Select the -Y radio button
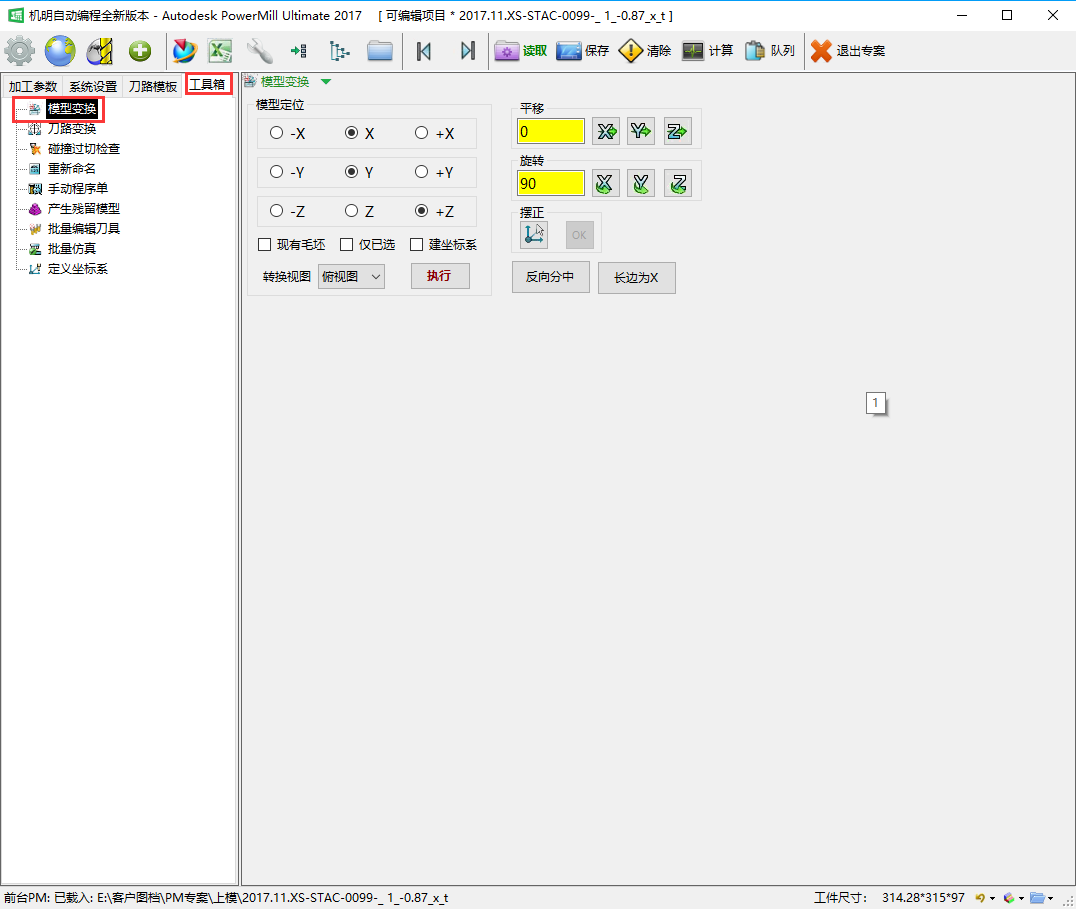The image size is (1076, 909). pyautogui.click(x=277, y=172)
